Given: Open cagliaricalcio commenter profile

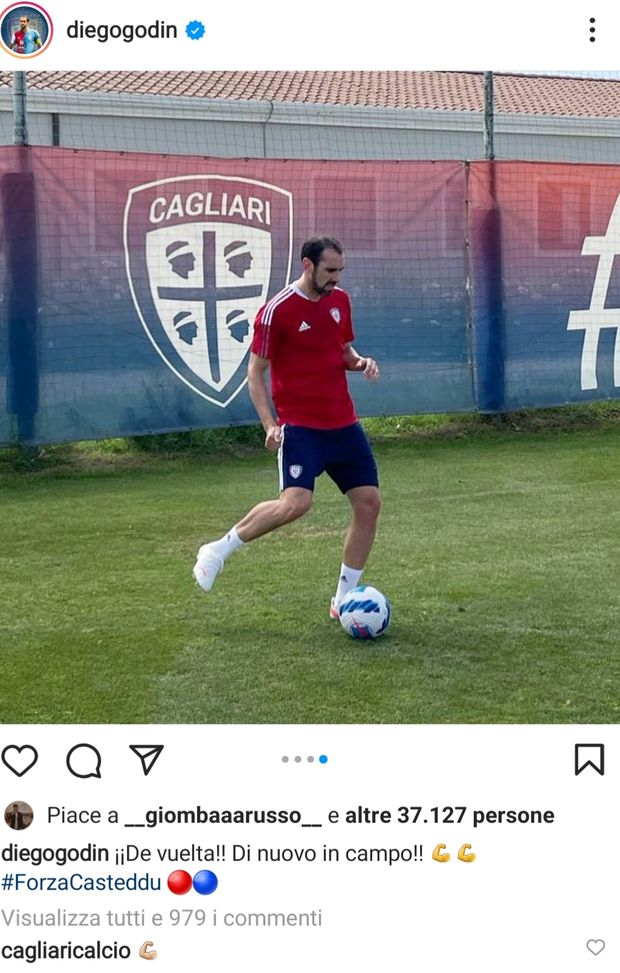Looking at the screenshot, I should [66, 951].
